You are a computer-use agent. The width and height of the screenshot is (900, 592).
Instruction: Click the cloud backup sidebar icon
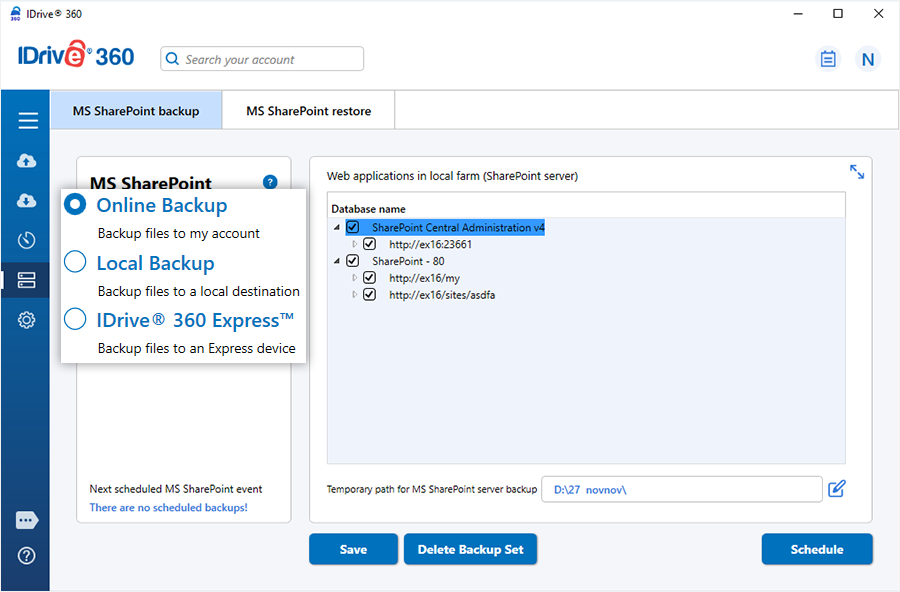click(x=27, y=161)
